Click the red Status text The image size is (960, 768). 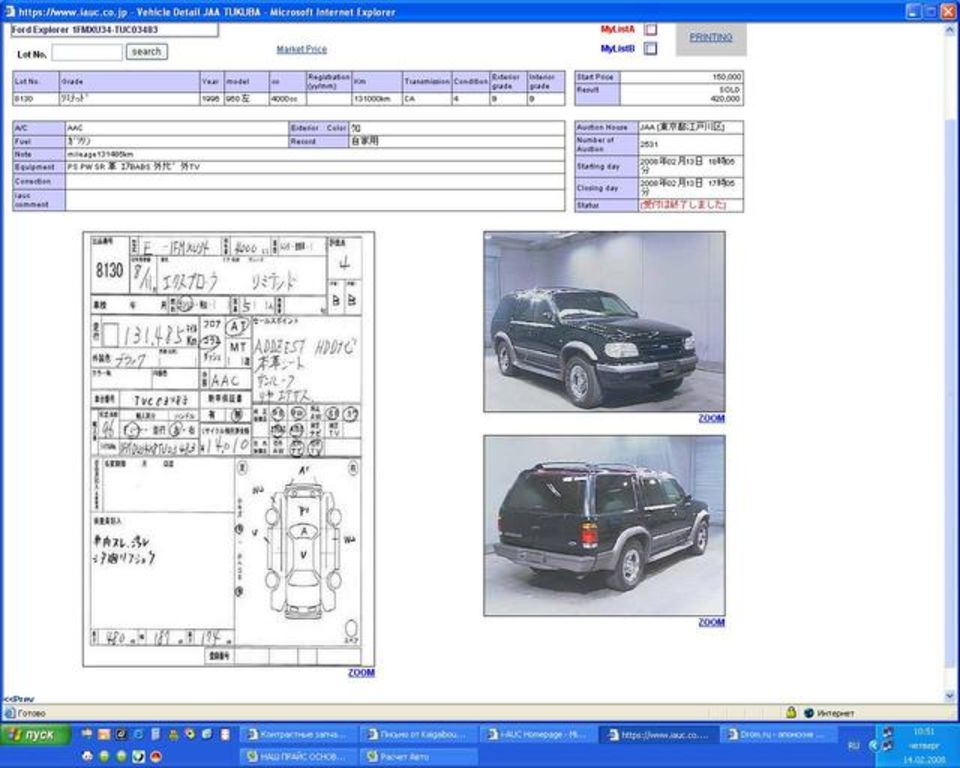[x=683, y=205]
